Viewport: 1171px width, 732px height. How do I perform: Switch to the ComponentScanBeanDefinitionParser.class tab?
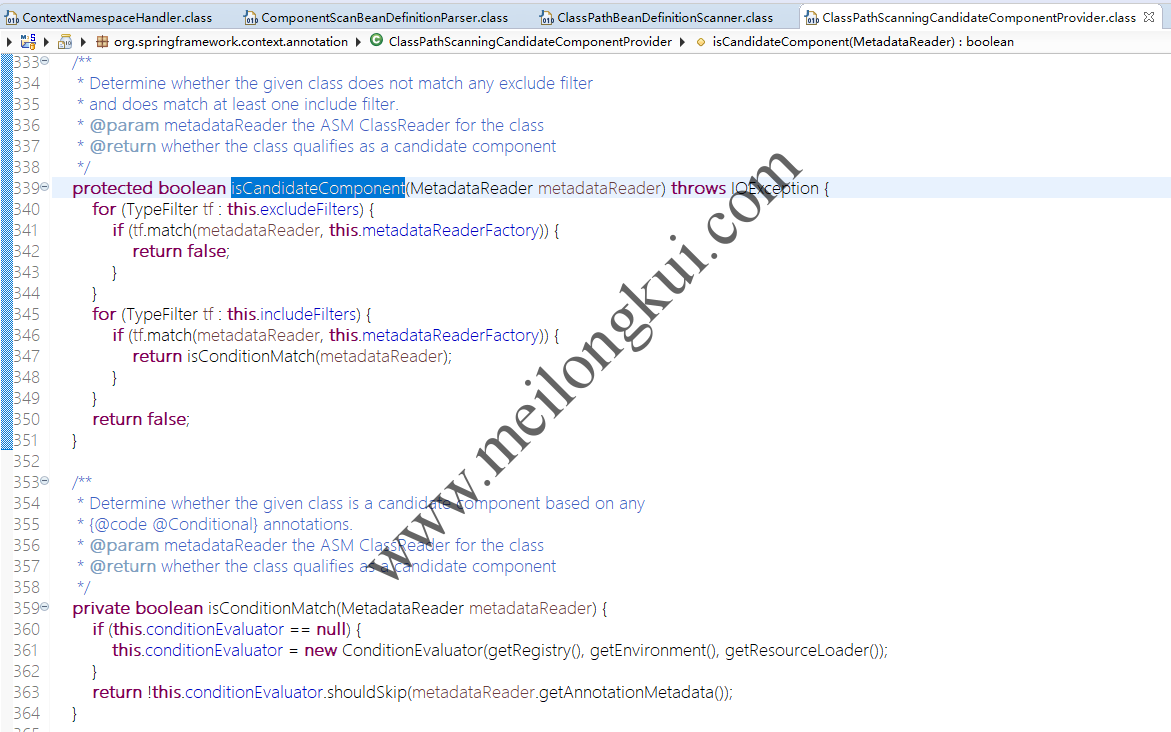point(384,18)
